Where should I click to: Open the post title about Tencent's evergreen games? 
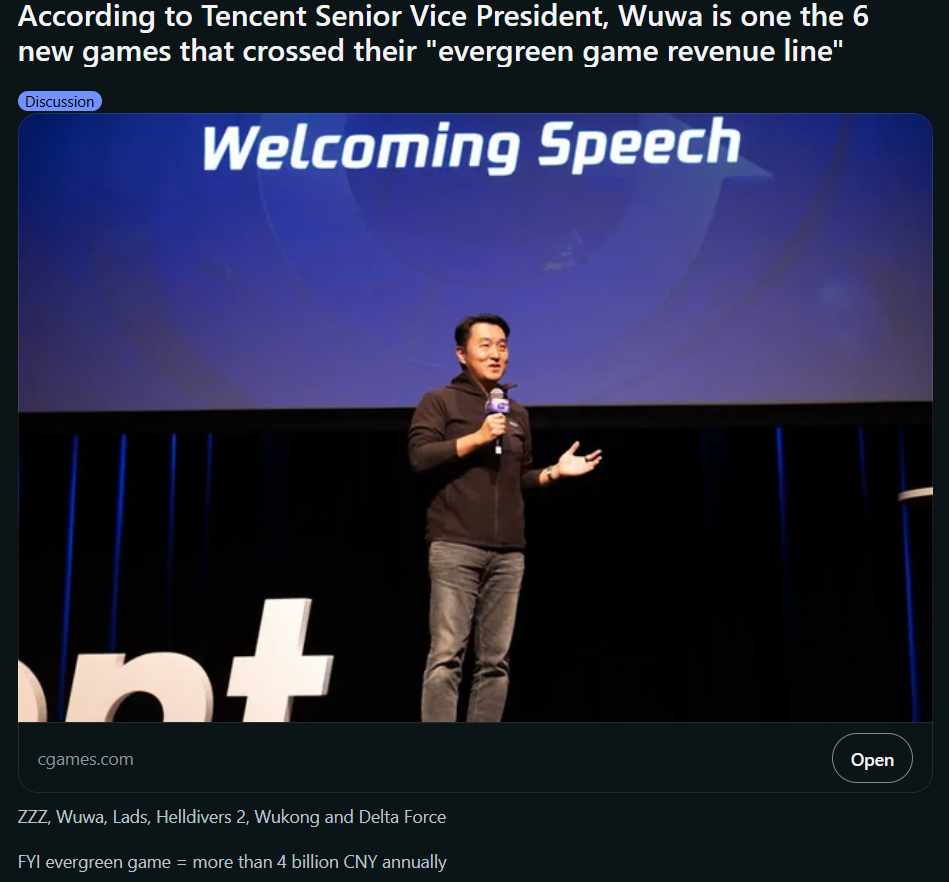click(x=443, y=34)
